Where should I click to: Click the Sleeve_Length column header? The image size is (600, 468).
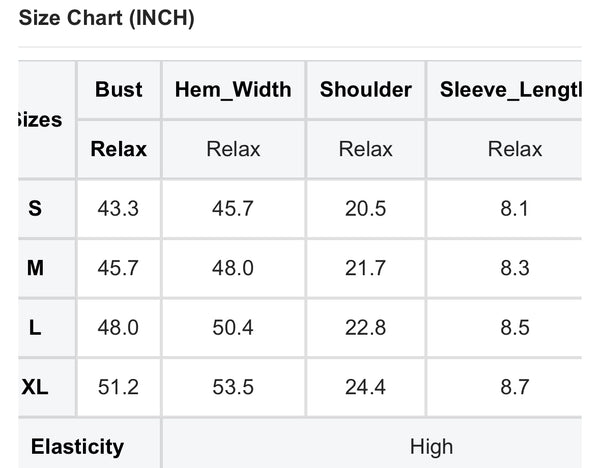[510, 89]
